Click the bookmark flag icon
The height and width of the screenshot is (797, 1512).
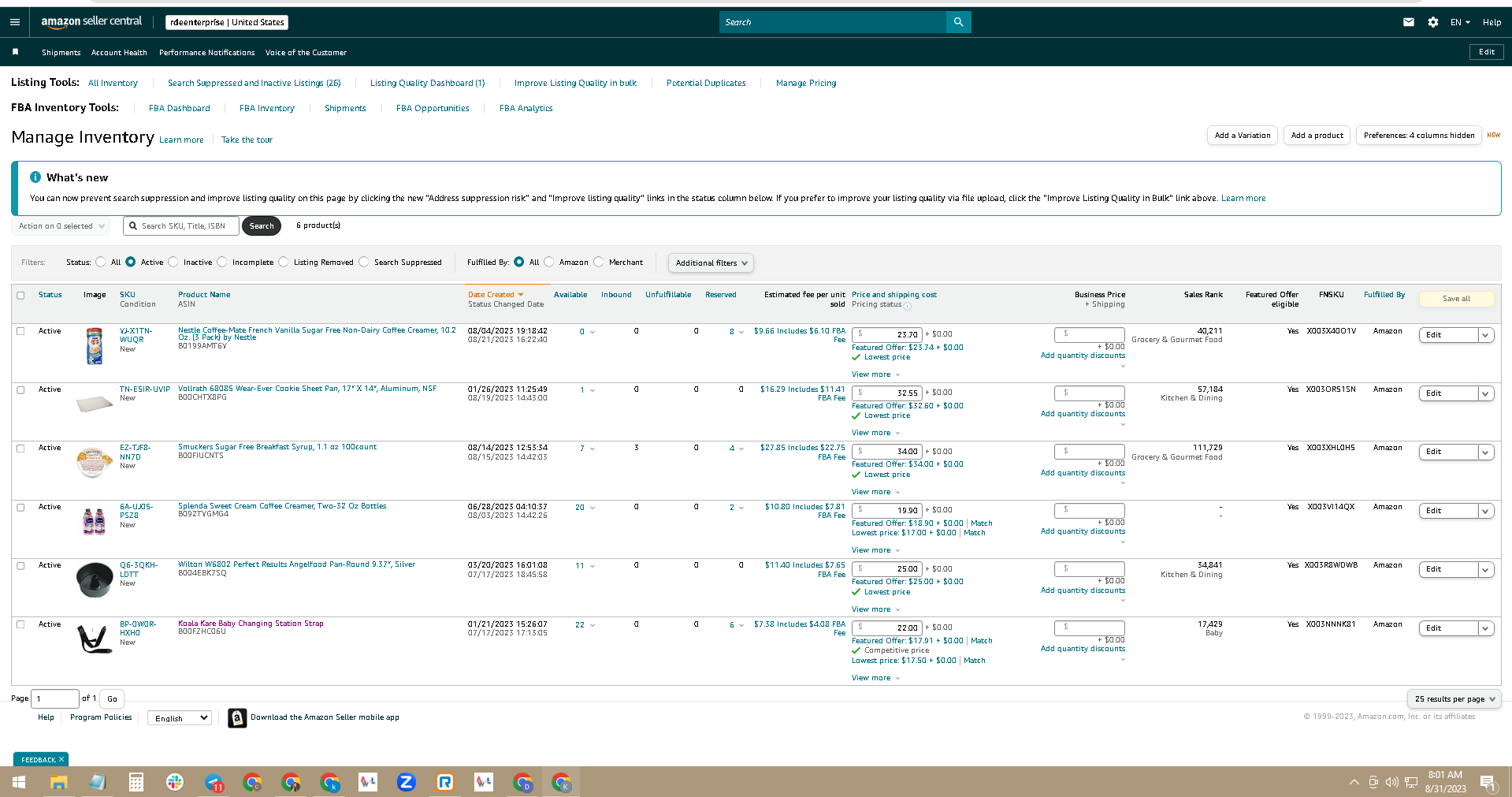(x=15, y=52)
